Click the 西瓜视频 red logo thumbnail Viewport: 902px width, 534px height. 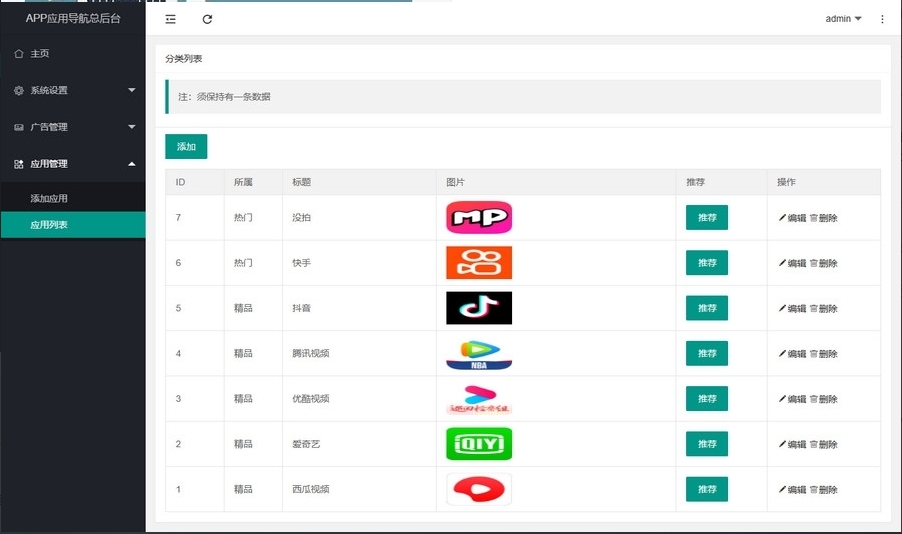coord(479,489)
